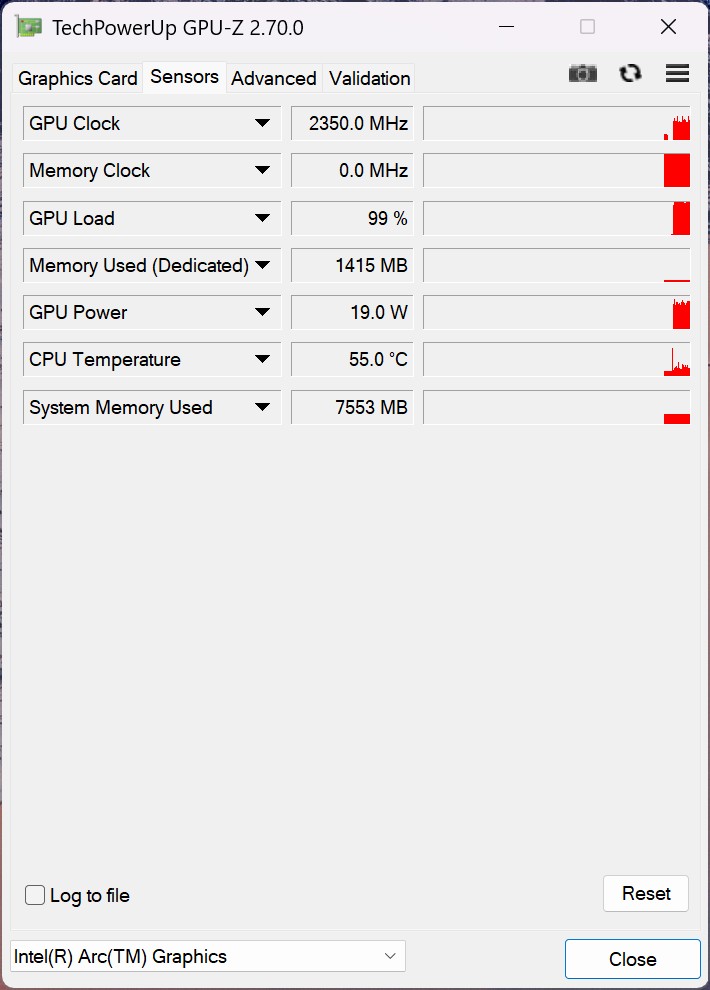Click the Reset button
This screenshot has height=990, width=710.
[646, 893]
